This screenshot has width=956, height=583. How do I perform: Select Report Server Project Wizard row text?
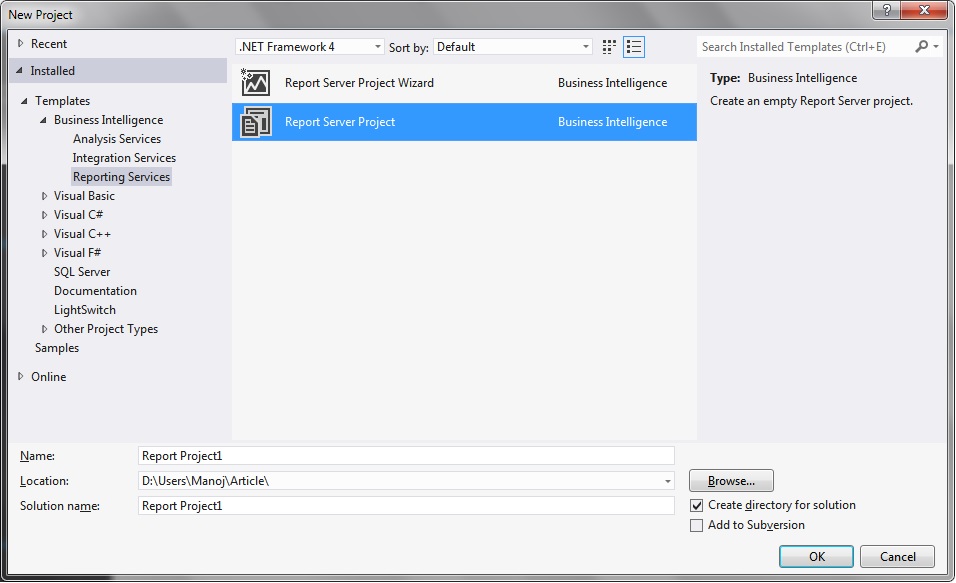pos(359,83)
